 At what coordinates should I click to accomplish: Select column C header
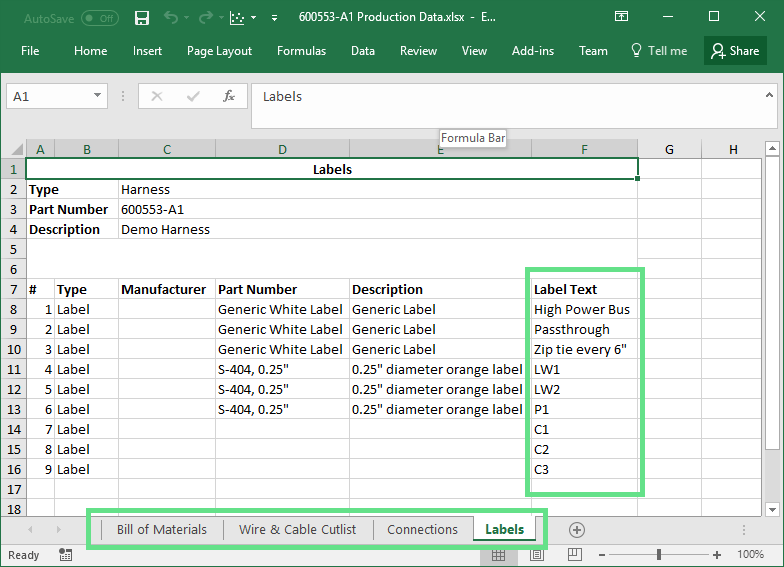167,150
